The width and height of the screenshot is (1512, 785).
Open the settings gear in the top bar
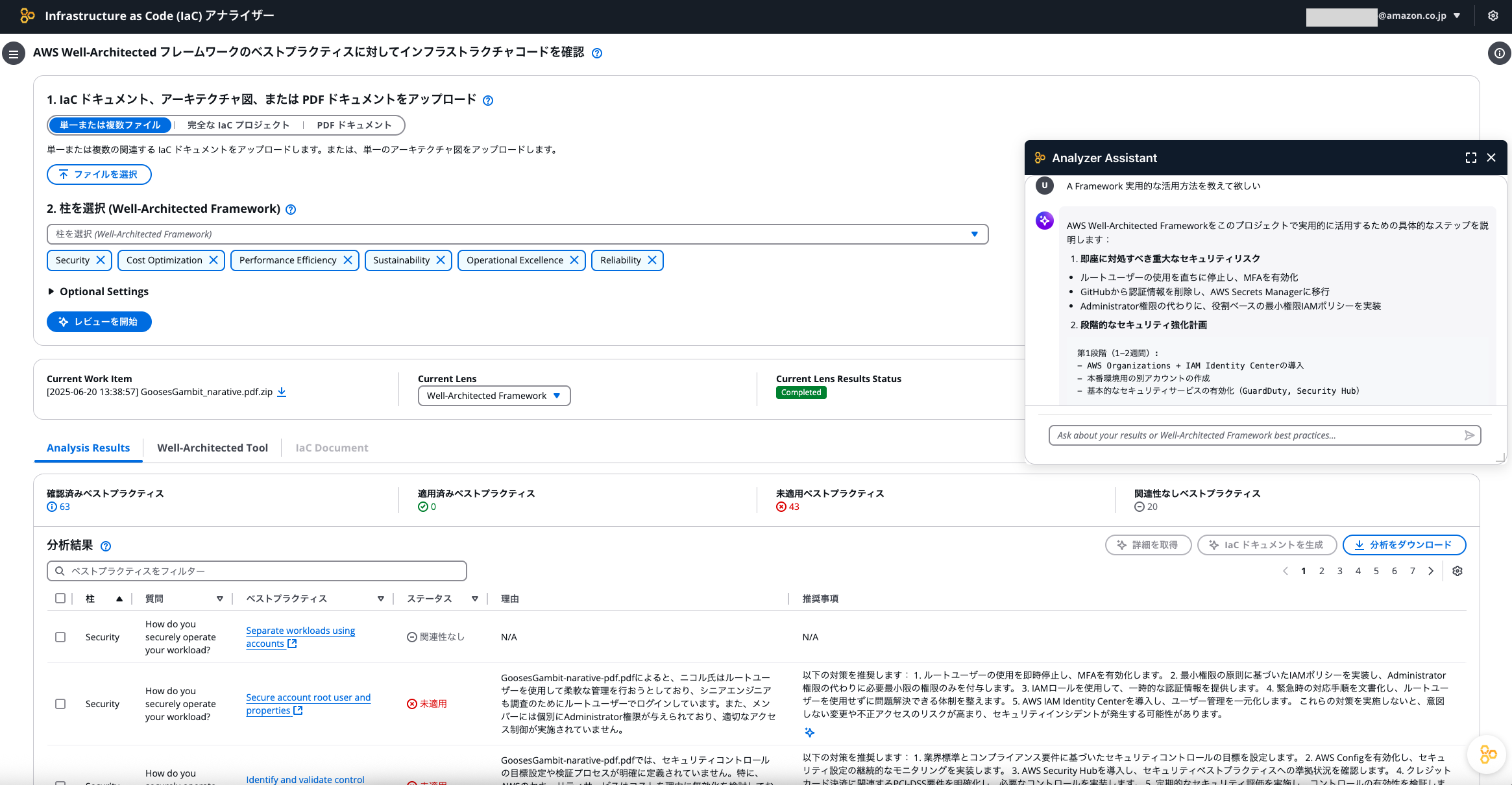click(1493, 15)
